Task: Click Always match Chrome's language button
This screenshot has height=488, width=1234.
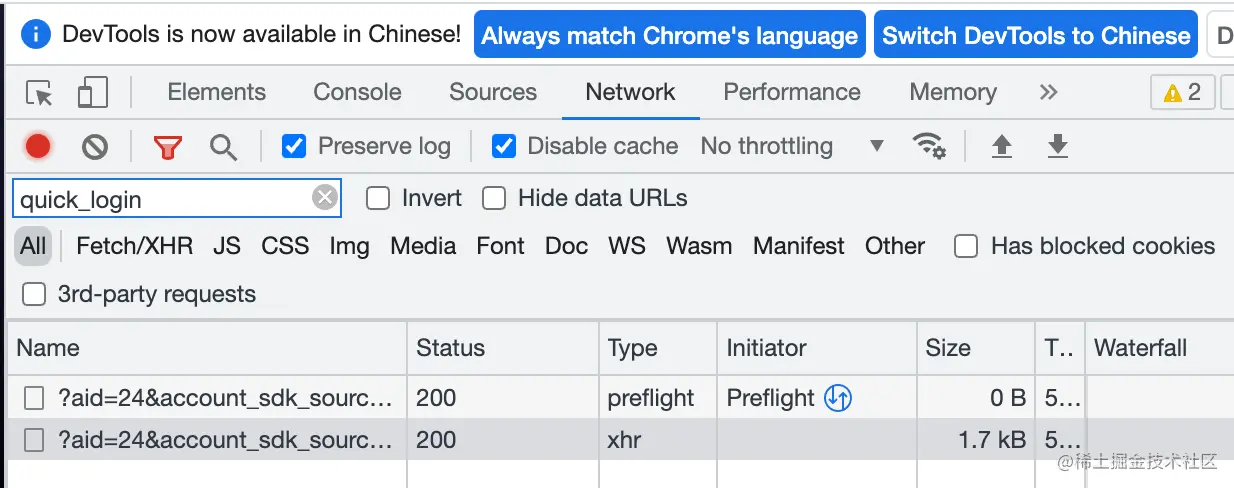Action: click(x=670, y=36)
